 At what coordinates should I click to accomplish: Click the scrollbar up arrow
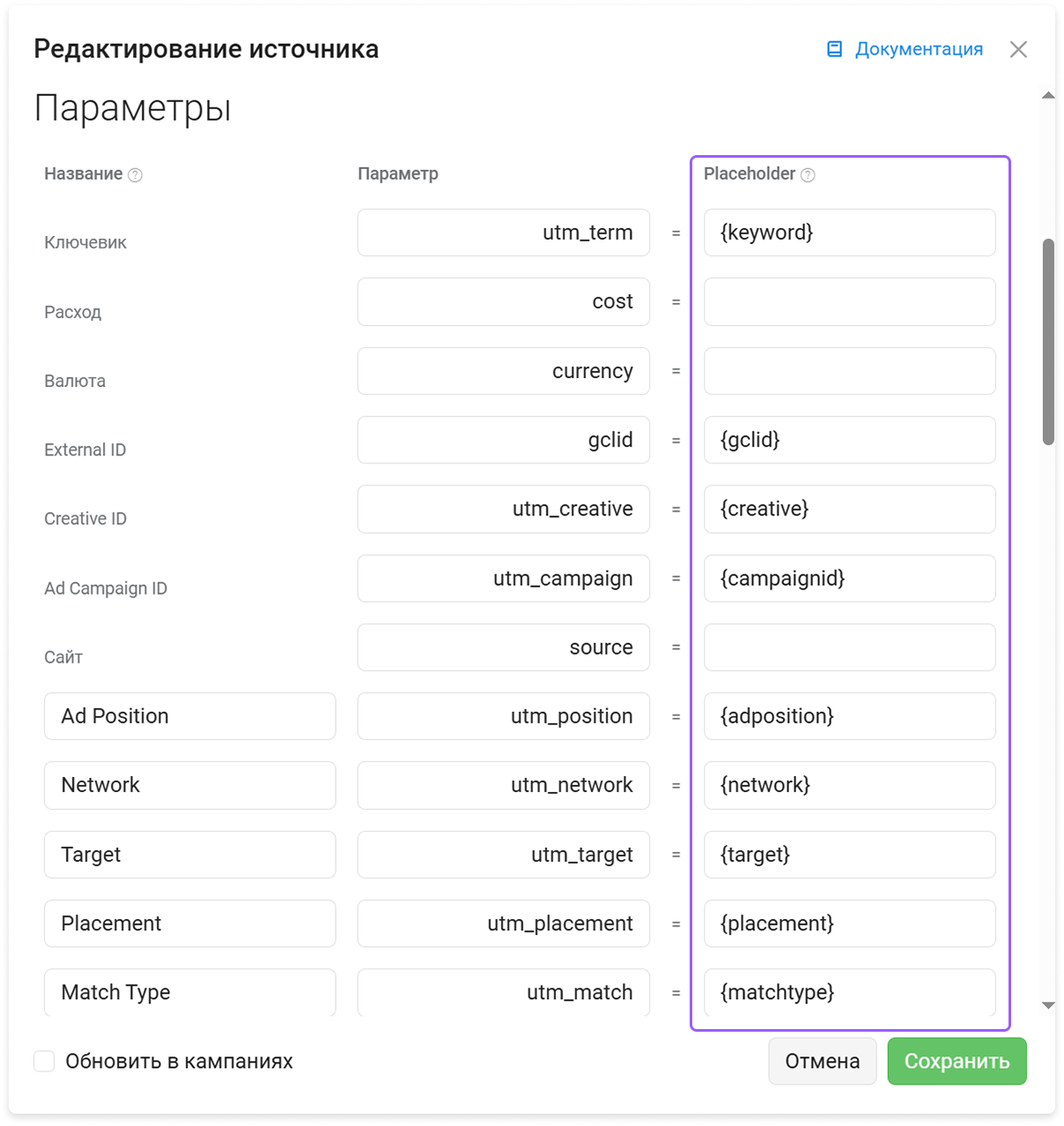(x=1048, y=95)
